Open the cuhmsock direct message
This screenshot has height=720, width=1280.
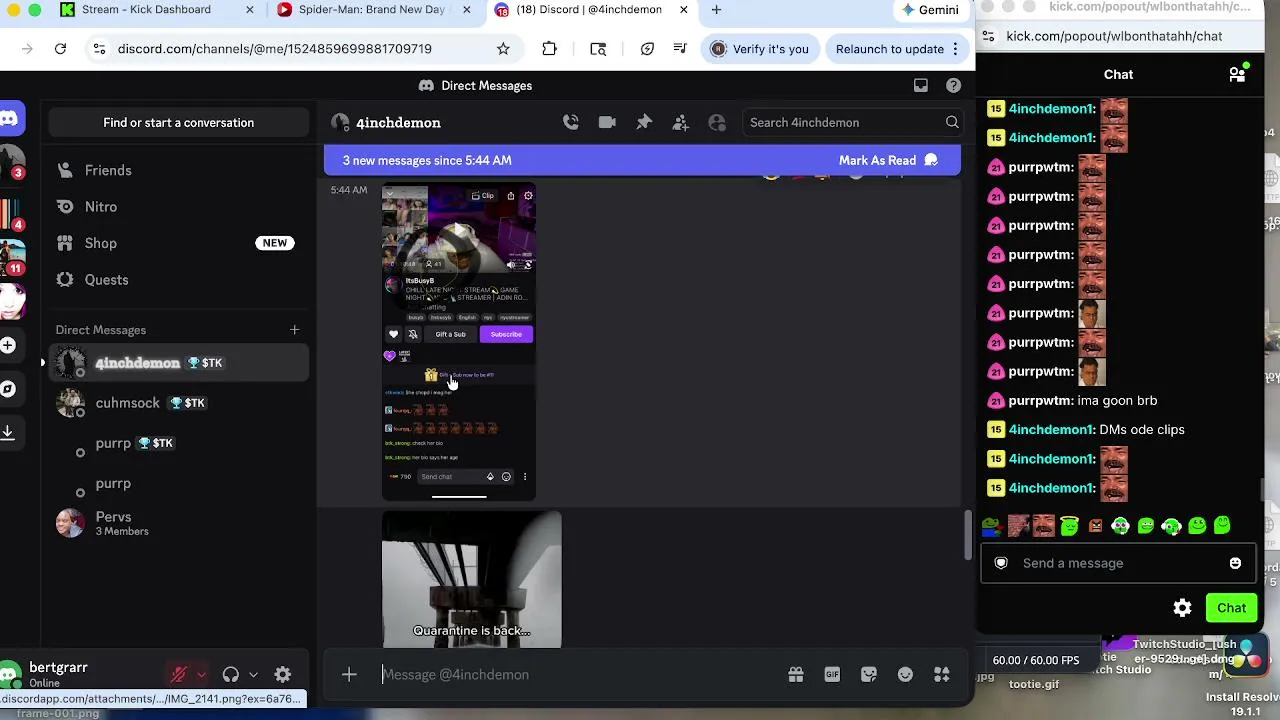178,403
